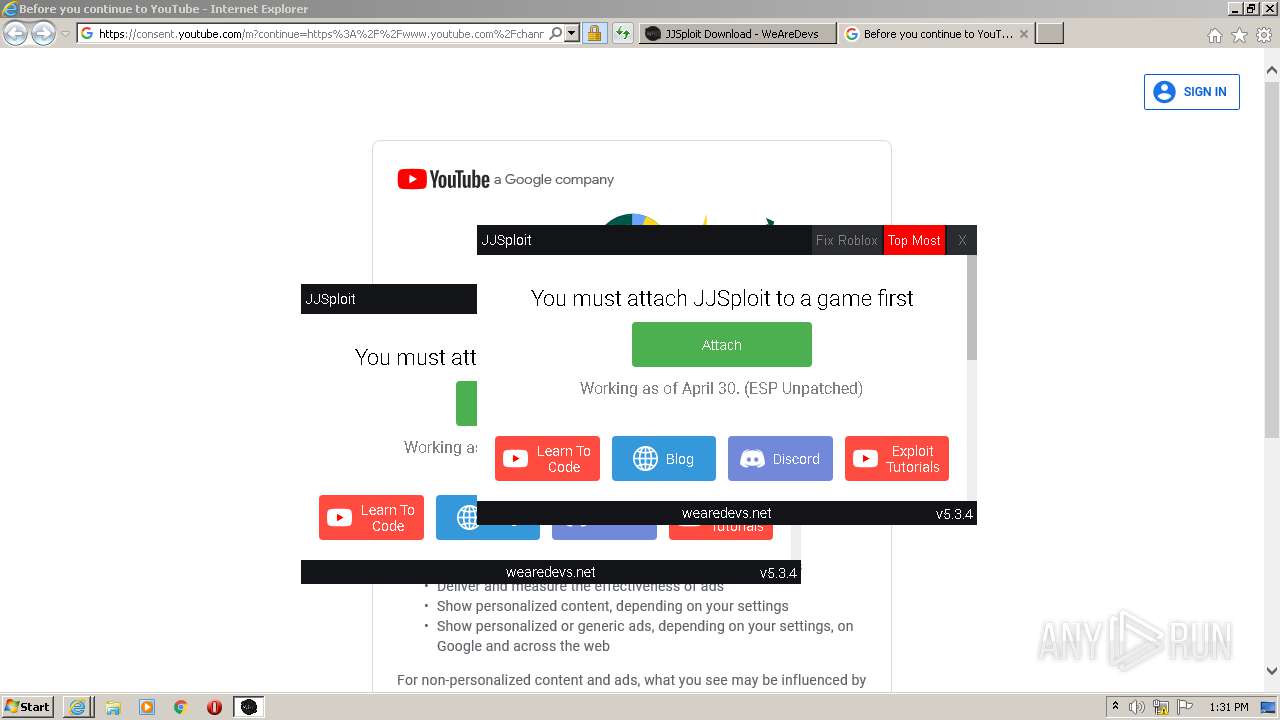Open the Blog button with globe icon

[x=664, y=459]
